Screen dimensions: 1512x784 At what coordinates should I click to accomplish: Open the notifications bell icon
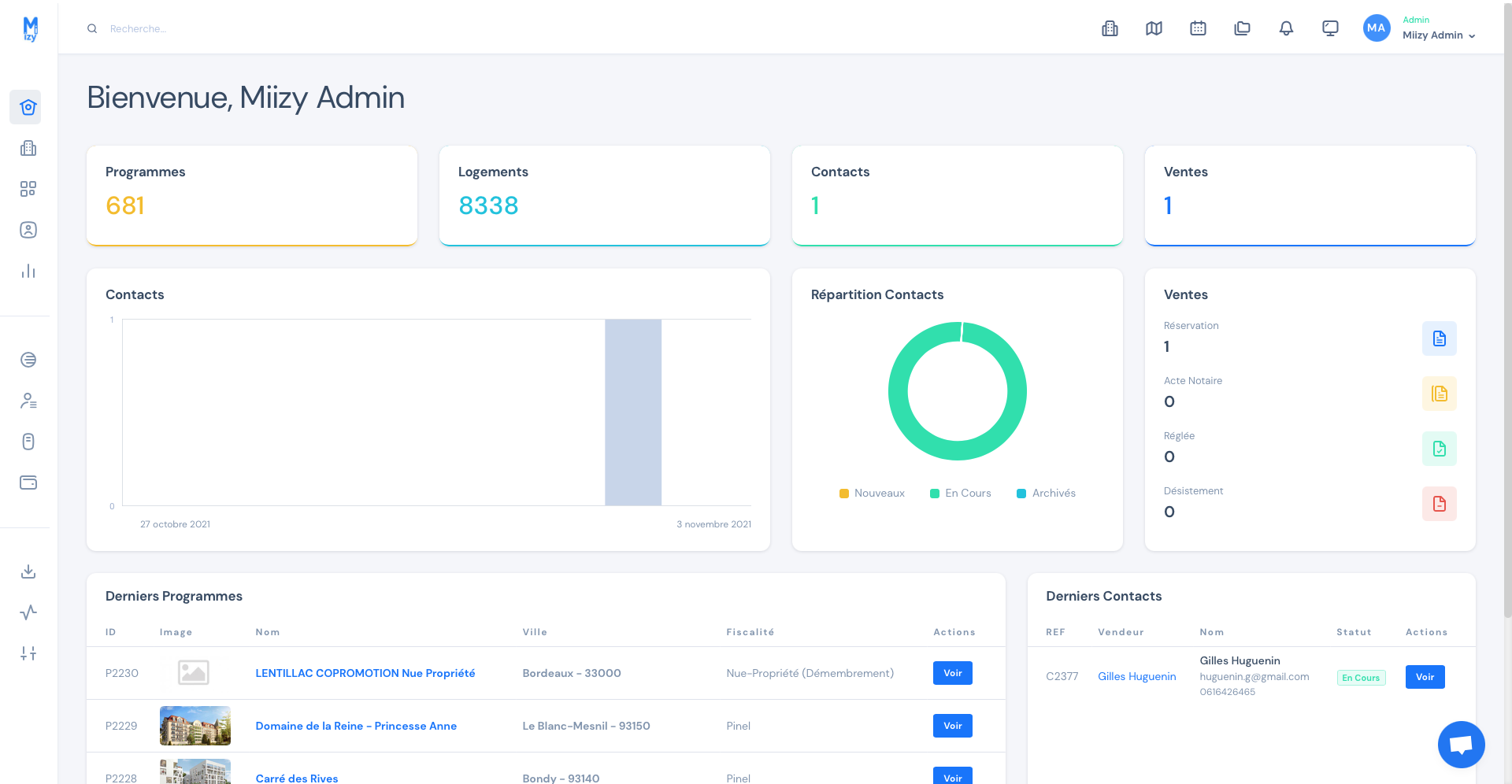click(1286, 28)
